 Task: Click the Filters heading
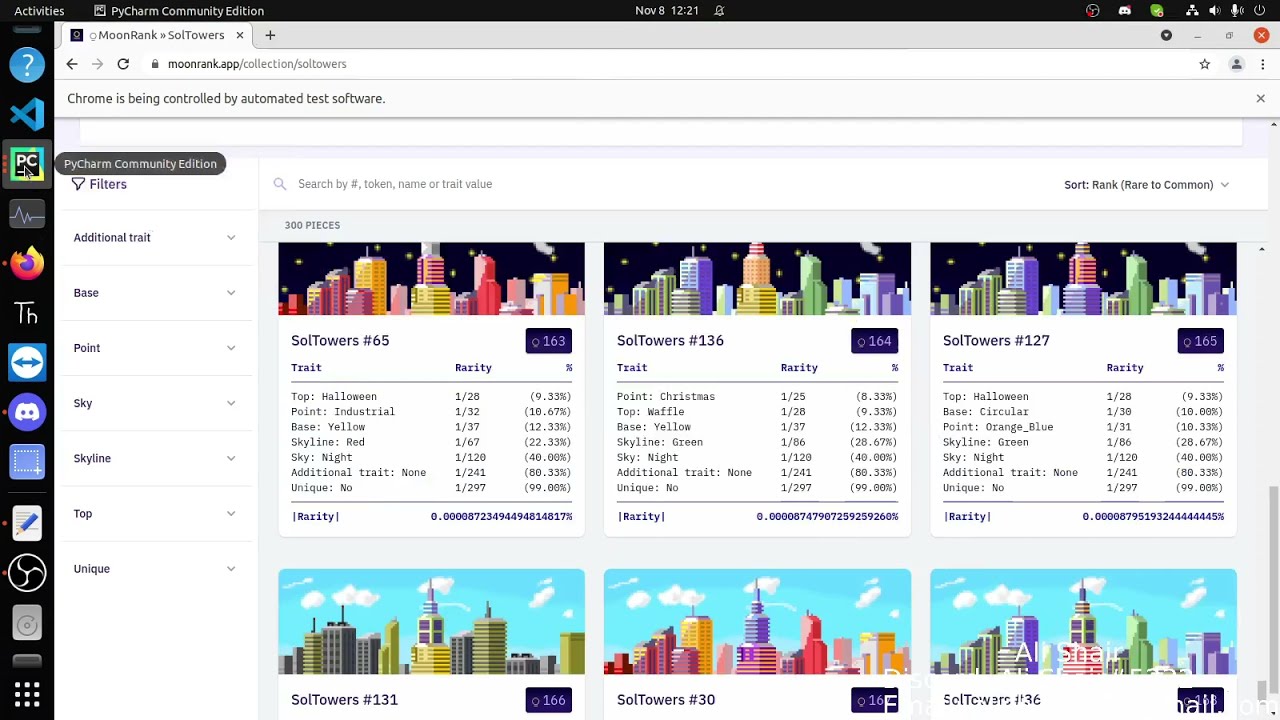pyautogui.click(x=108, y=184)
